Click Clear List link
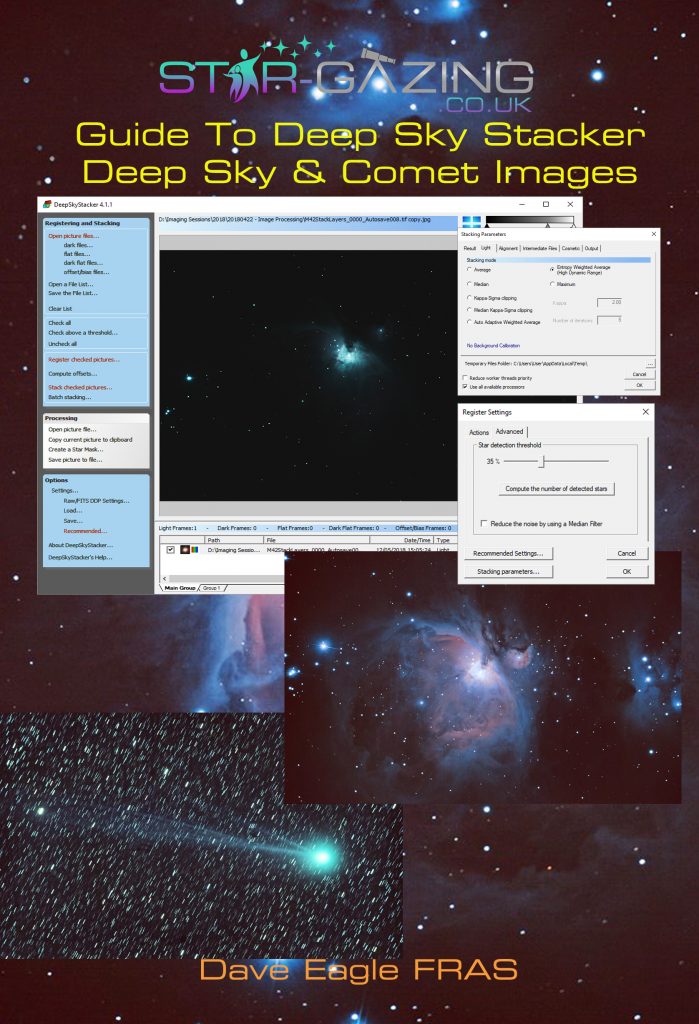Image resolution: width=699 pixels, height=1024 pixels. (x=60, y=308)
